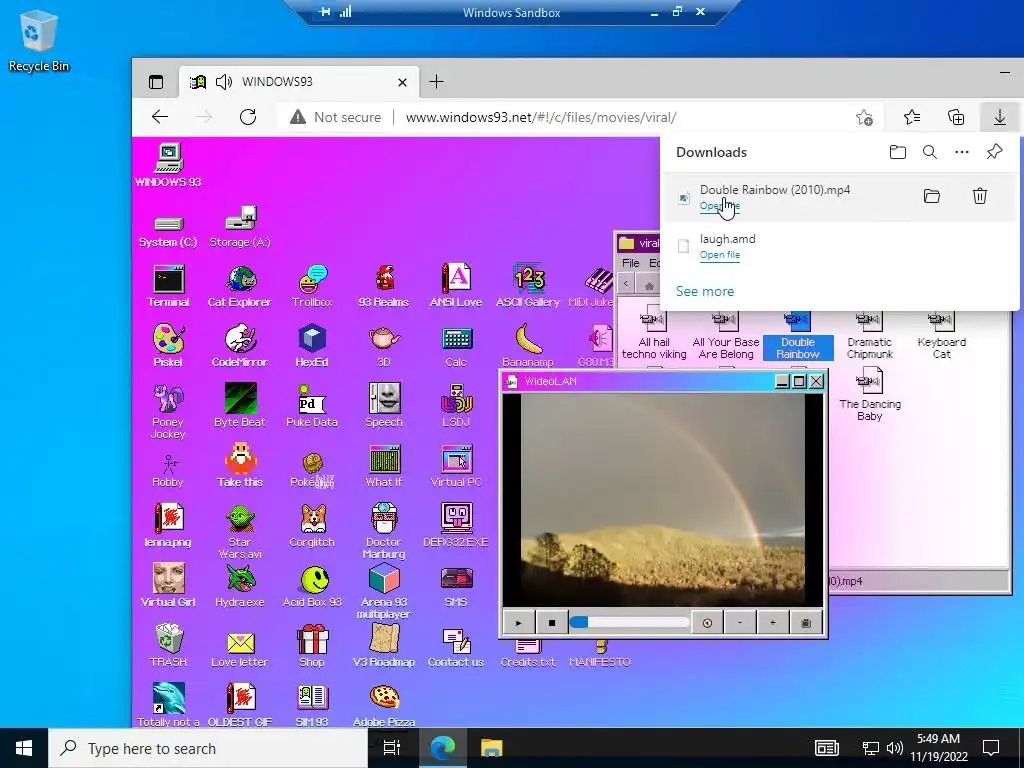1024x768 pixels.
Task: Open System (C:) drive icon
Action: click(x=168, y=231)
